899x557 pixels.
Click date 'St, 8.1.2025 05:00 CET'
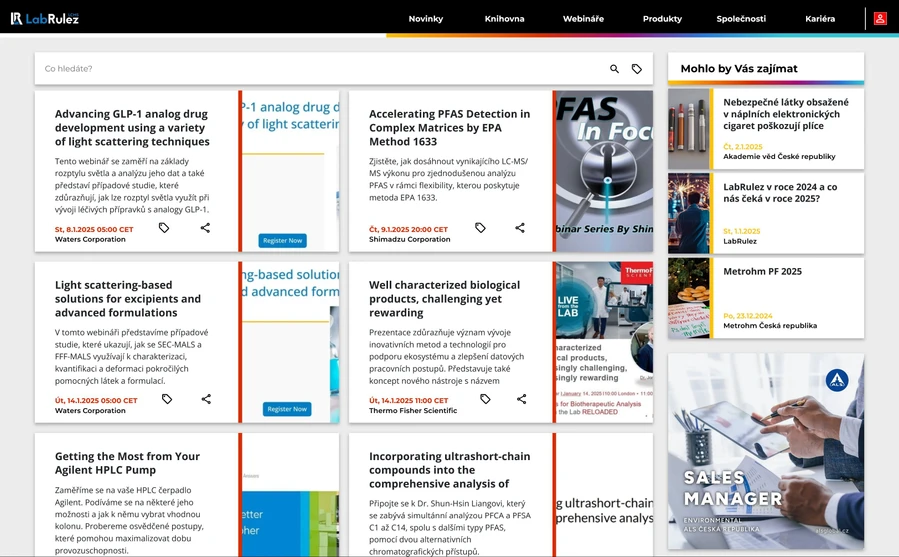coord(94,229)
